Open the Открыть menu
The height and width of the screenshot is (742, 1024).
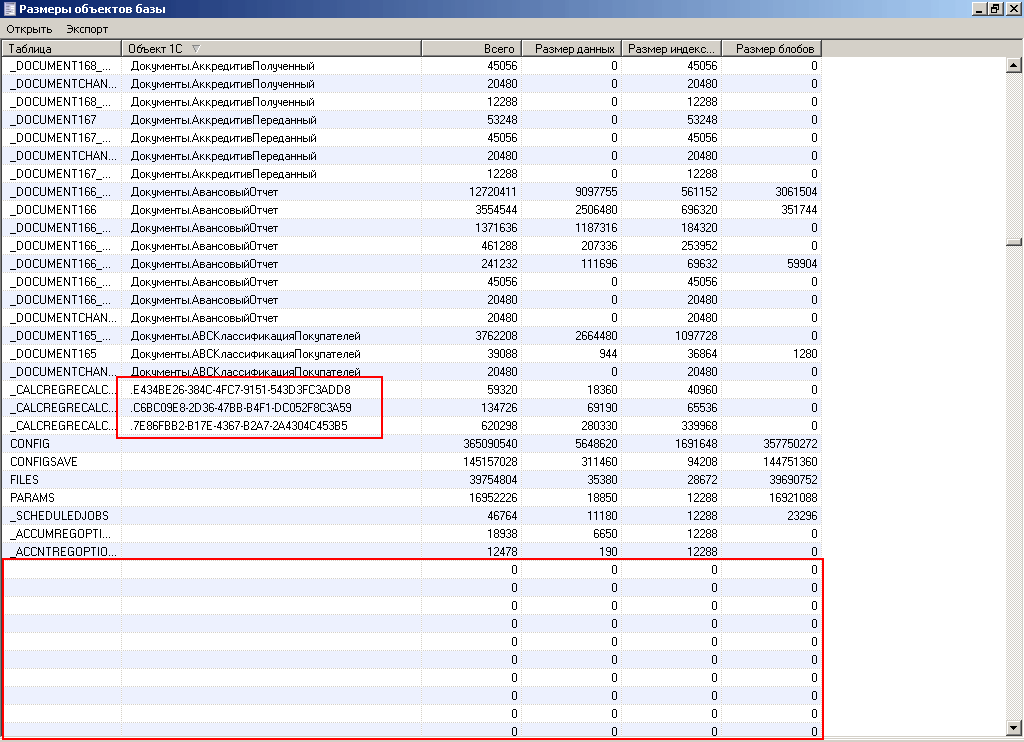click(x=29, y=29)
